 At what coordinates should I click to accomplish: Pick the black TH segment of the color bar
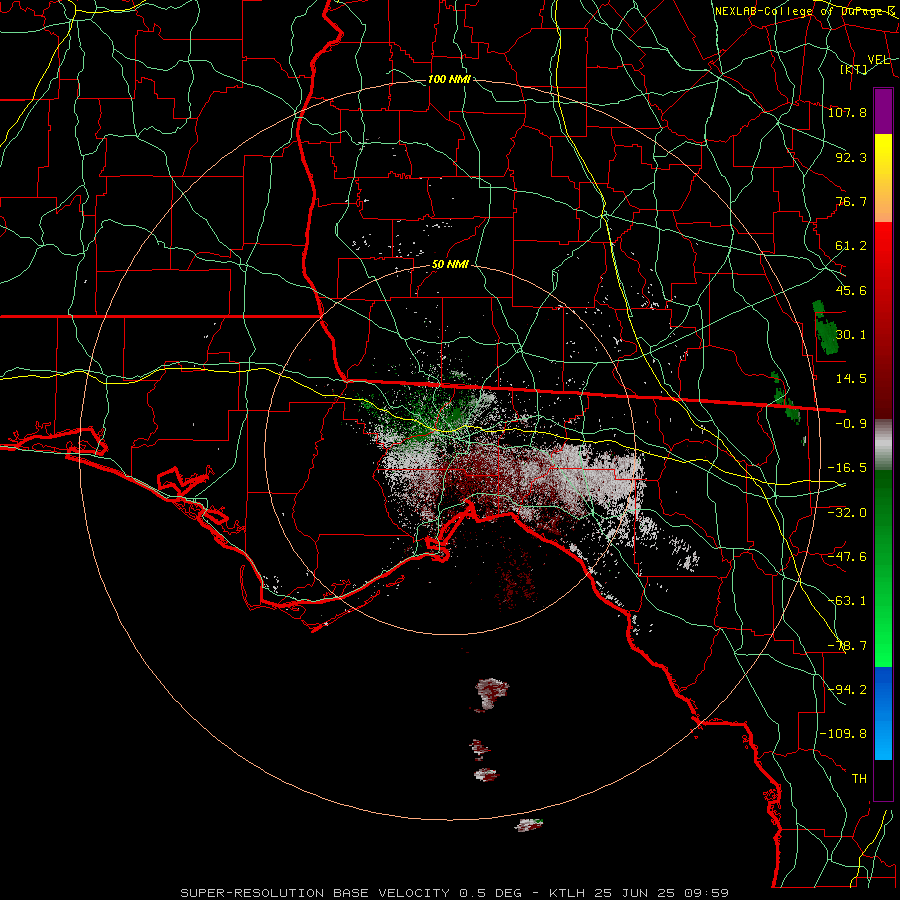coord(883,779)
